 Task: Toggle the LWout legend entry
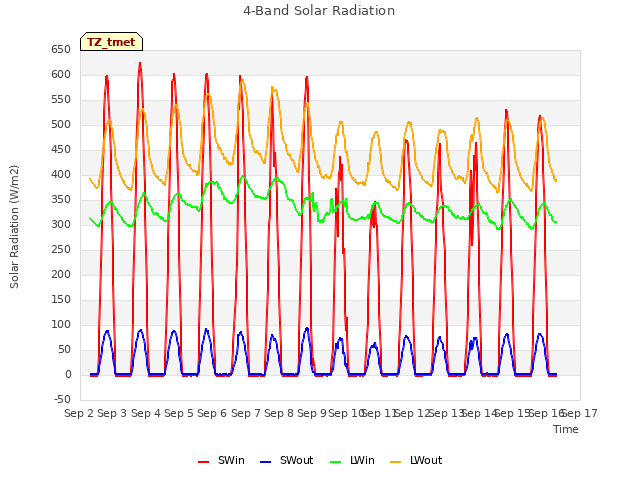(416, 460)
